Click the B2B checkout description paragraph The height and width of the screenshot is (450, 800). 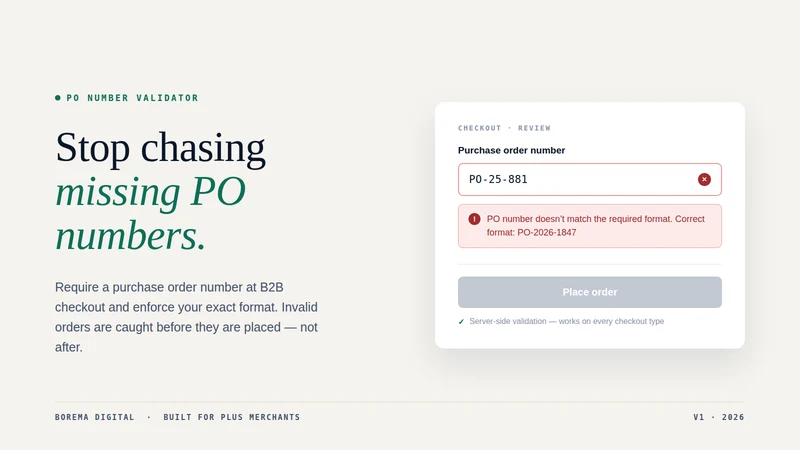pos(186,317)
